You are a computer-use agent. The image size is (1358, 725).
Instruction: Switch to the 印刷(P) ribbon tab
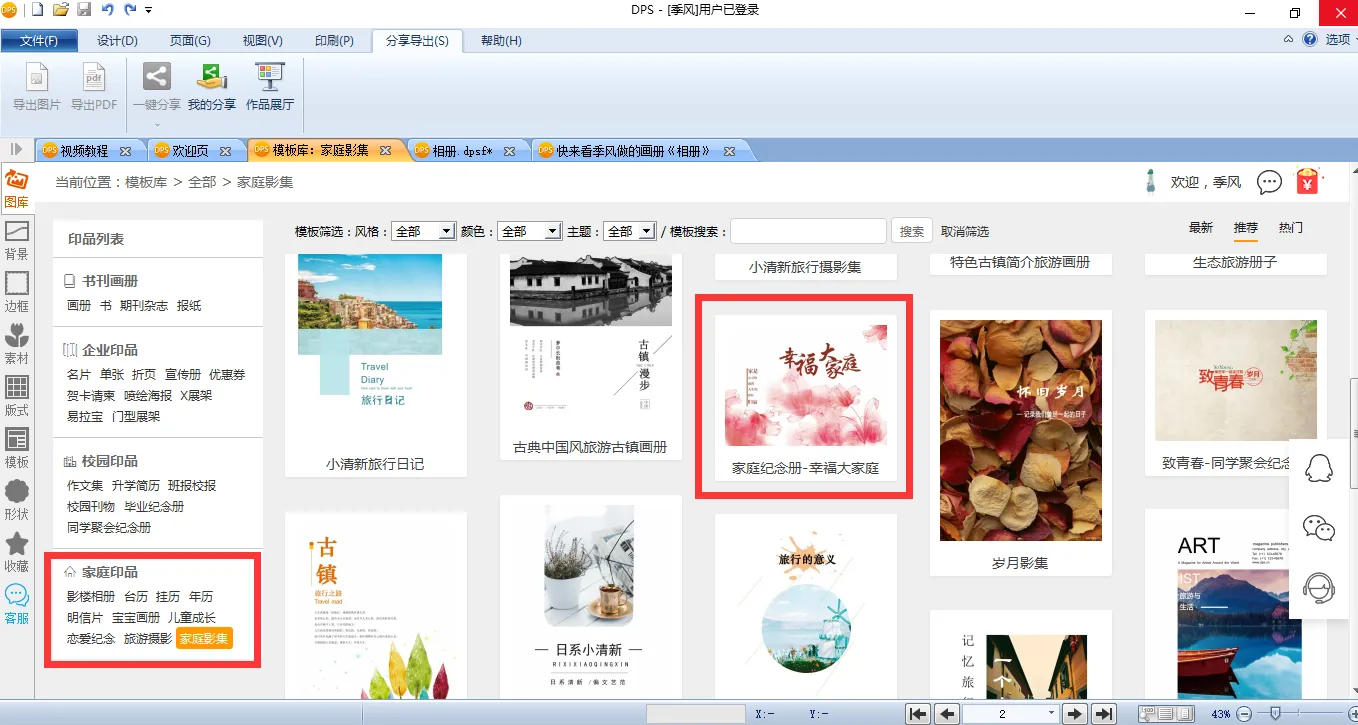[334, 41]
